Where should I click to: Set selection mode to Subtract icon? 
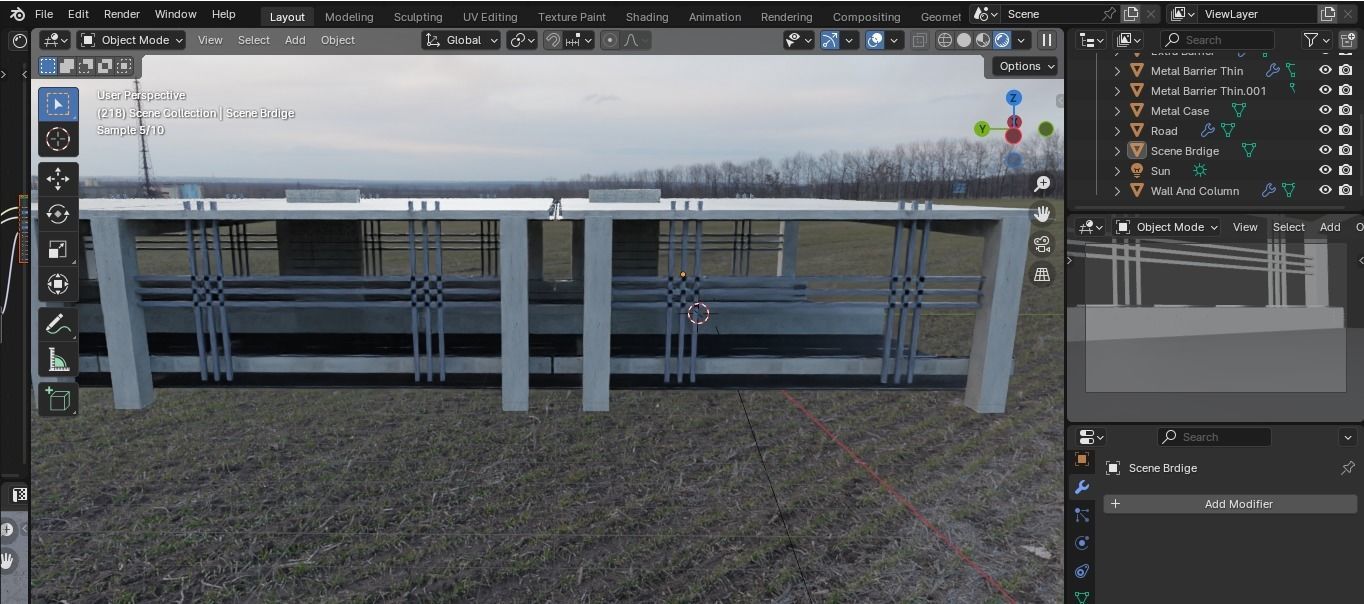point(86,66)
